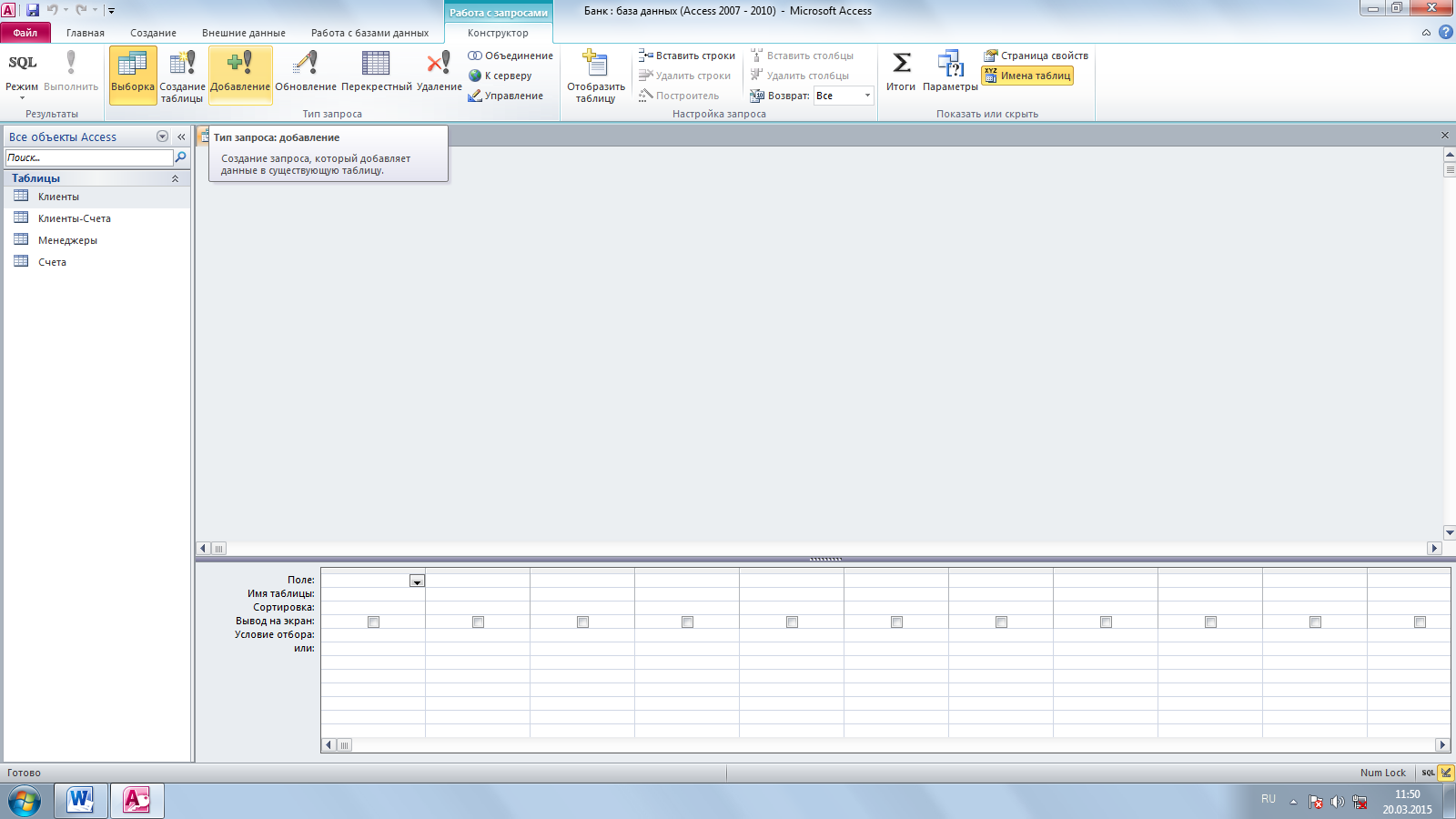The width and height of the screenshot is (1456, 819).
Task: Click the first Поле cell in design grid
Action: click(x=373, y=581)
